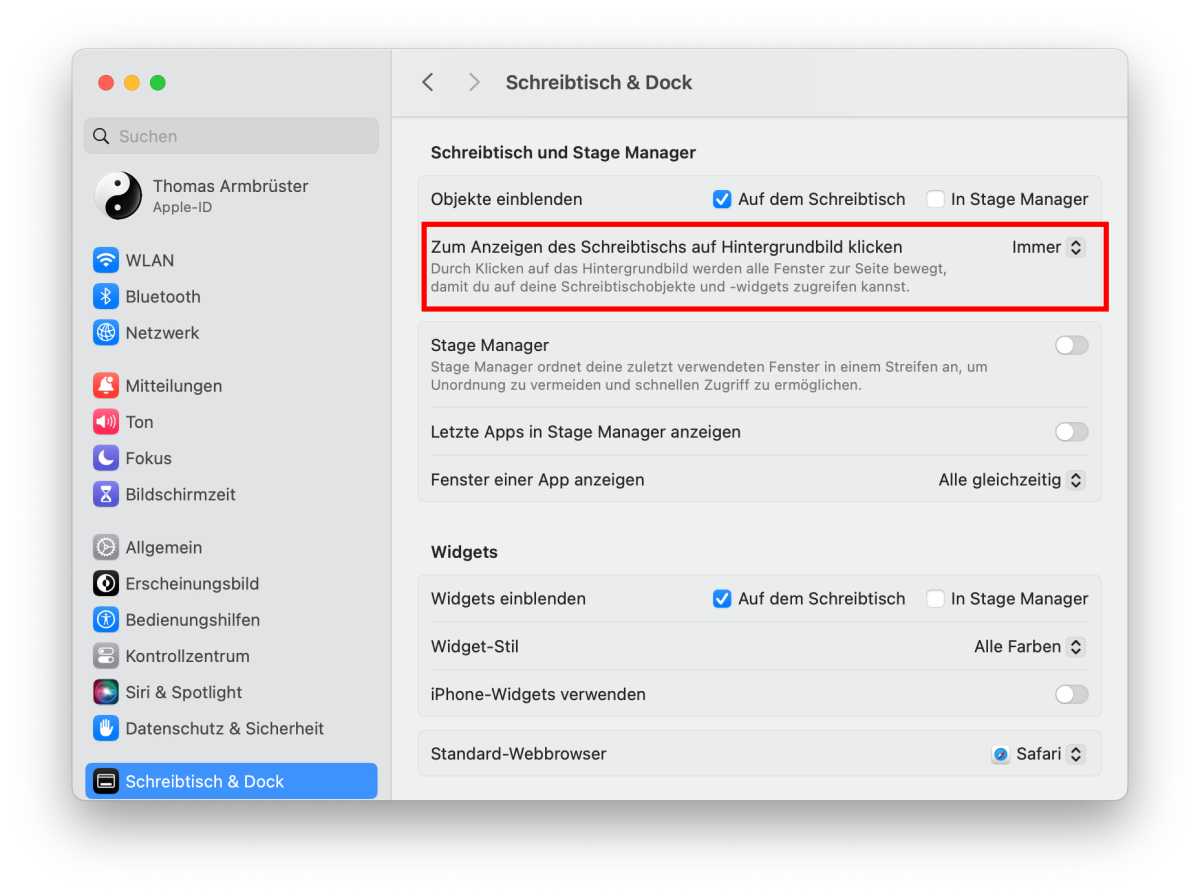
Task: Open Datenschutz & Sicherheit section
Action: 224,729
